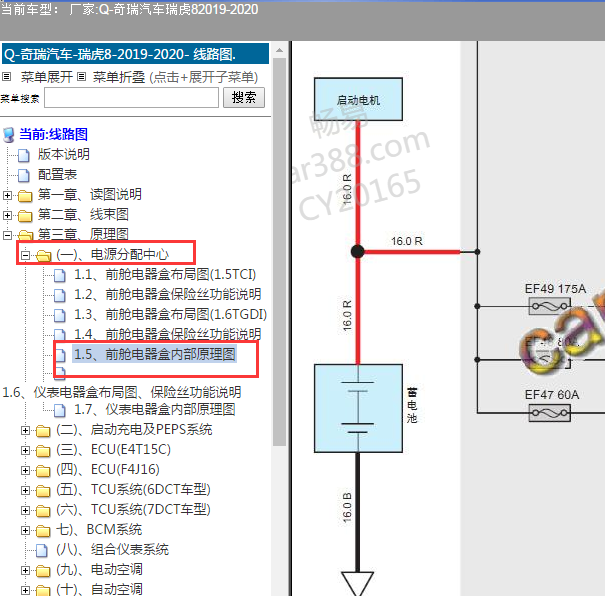Open 1.2、前舱电器盒保险丝功能说明
Screen dimensions: 605x596
coord(167,294)
